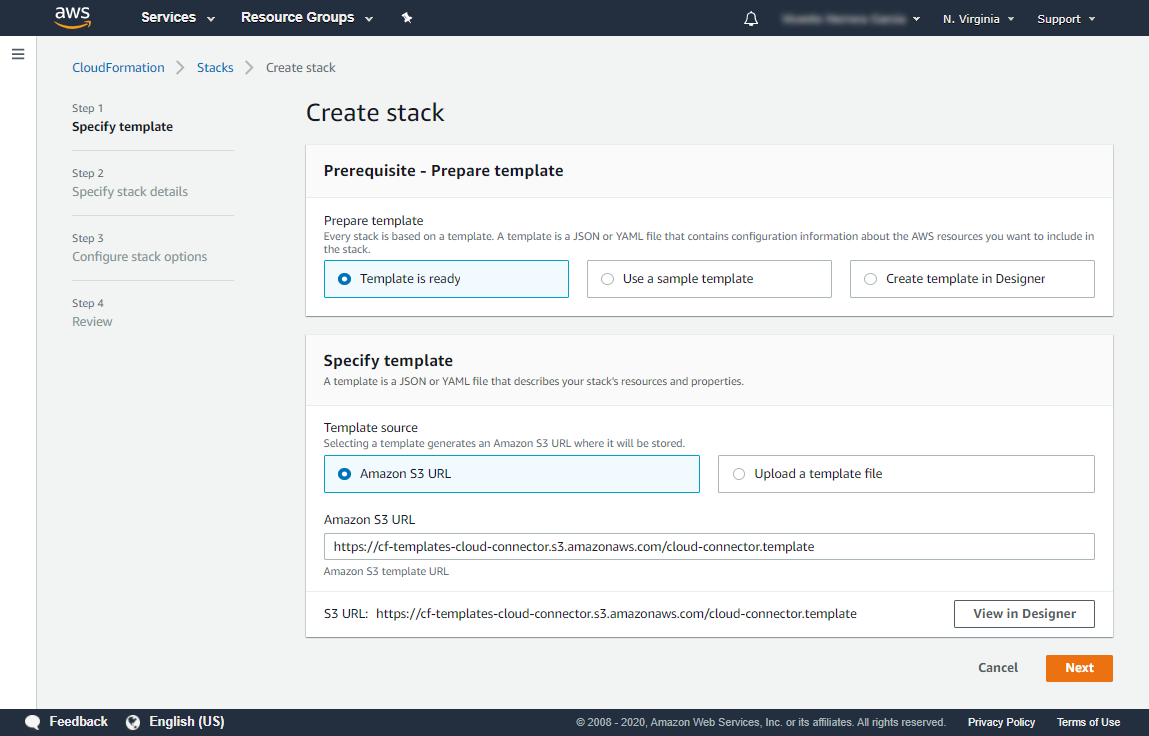Select Step 2 Specify stack details

130,183
